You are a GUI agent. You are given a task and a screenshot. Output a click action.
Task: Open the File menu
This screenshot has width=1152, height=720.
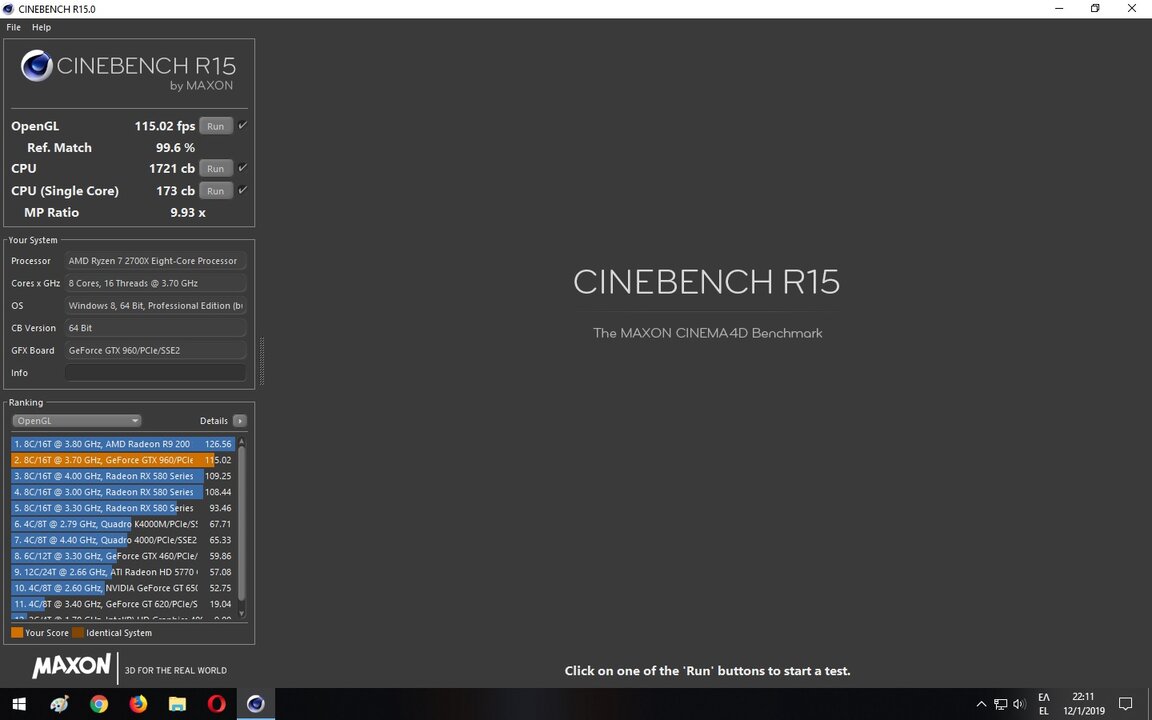click(x=13, y=27)
